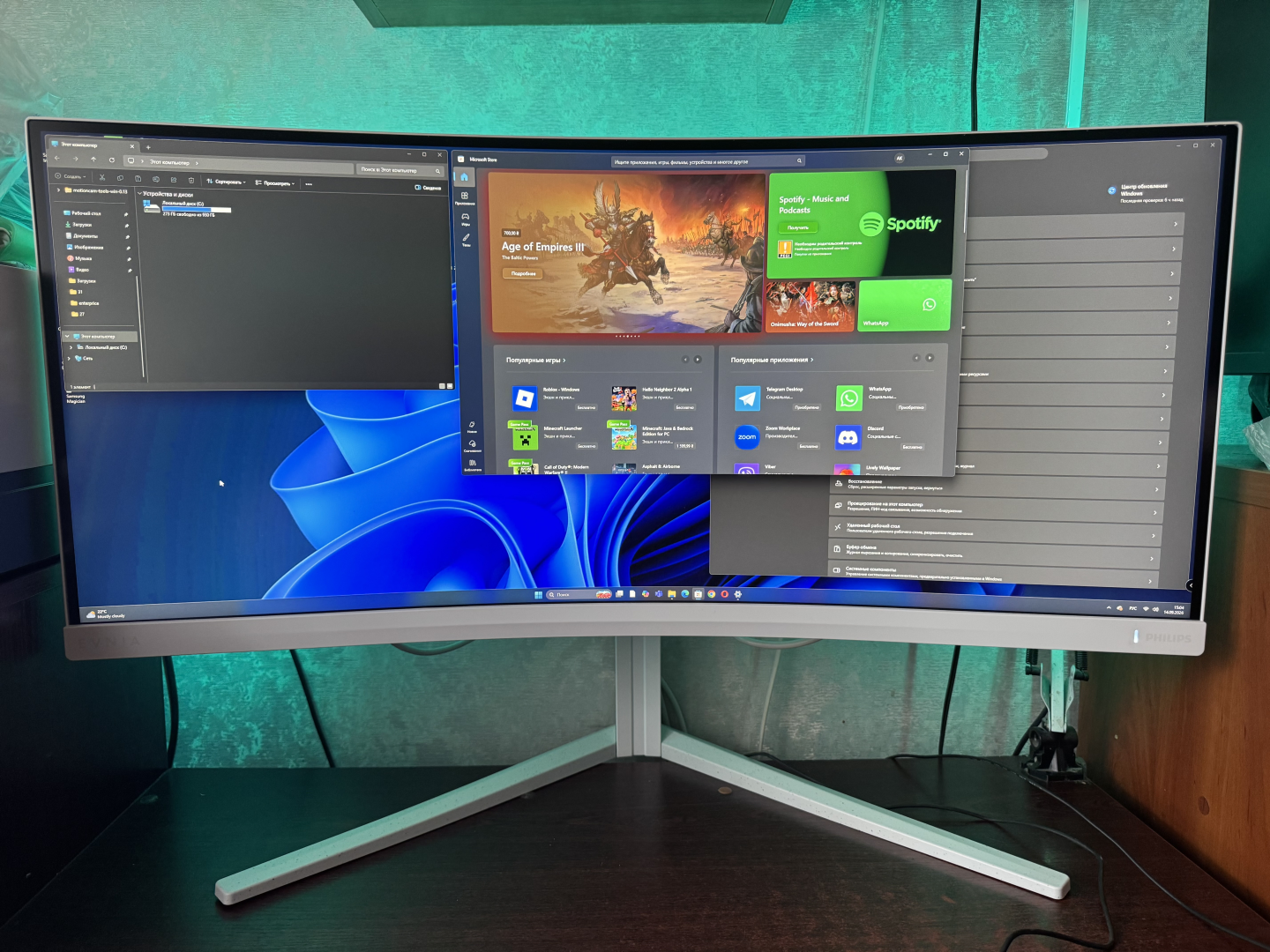Open the three-dot more options in File Explorer
This screenshot has width=1270, height=952.
(309, 184)
